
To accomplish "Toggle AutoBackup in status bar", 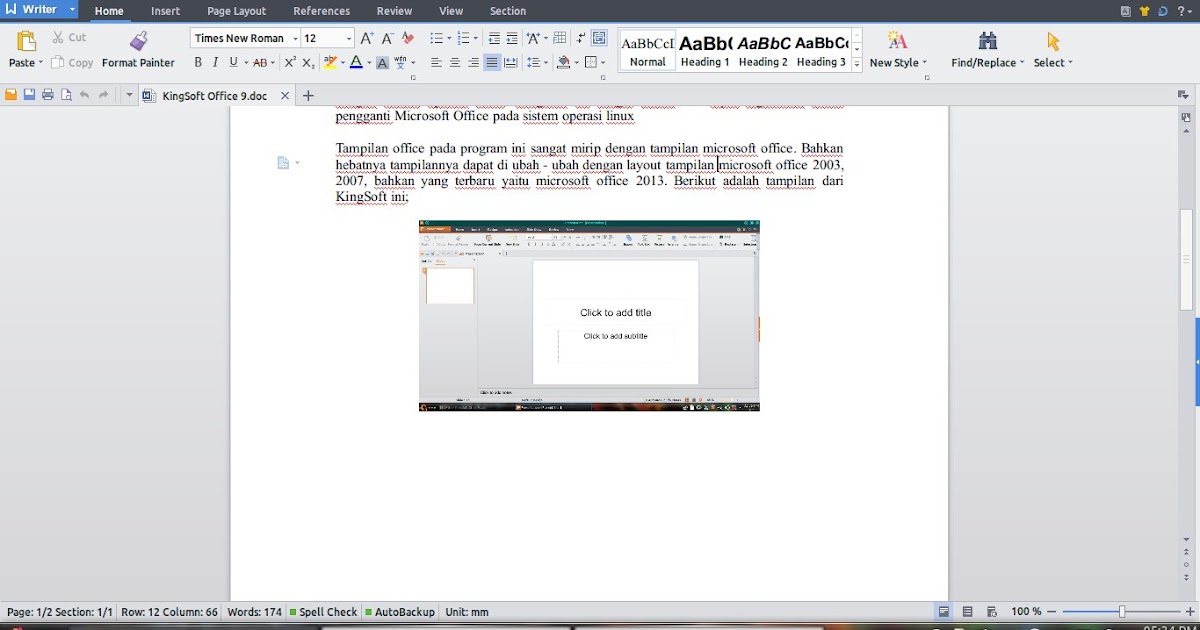I will pos(400,611).
